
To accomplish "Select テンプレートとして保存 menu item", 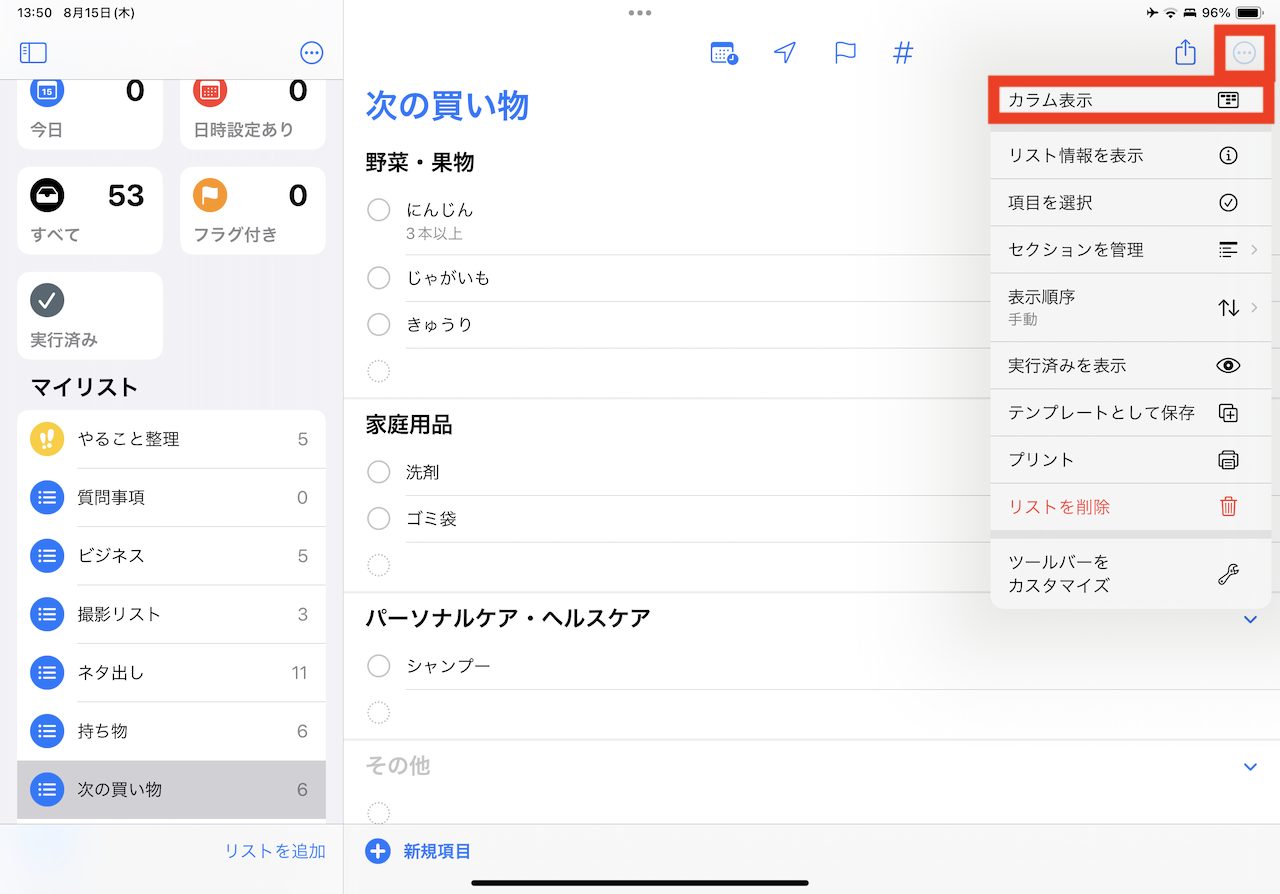I will click(1130, 413).
